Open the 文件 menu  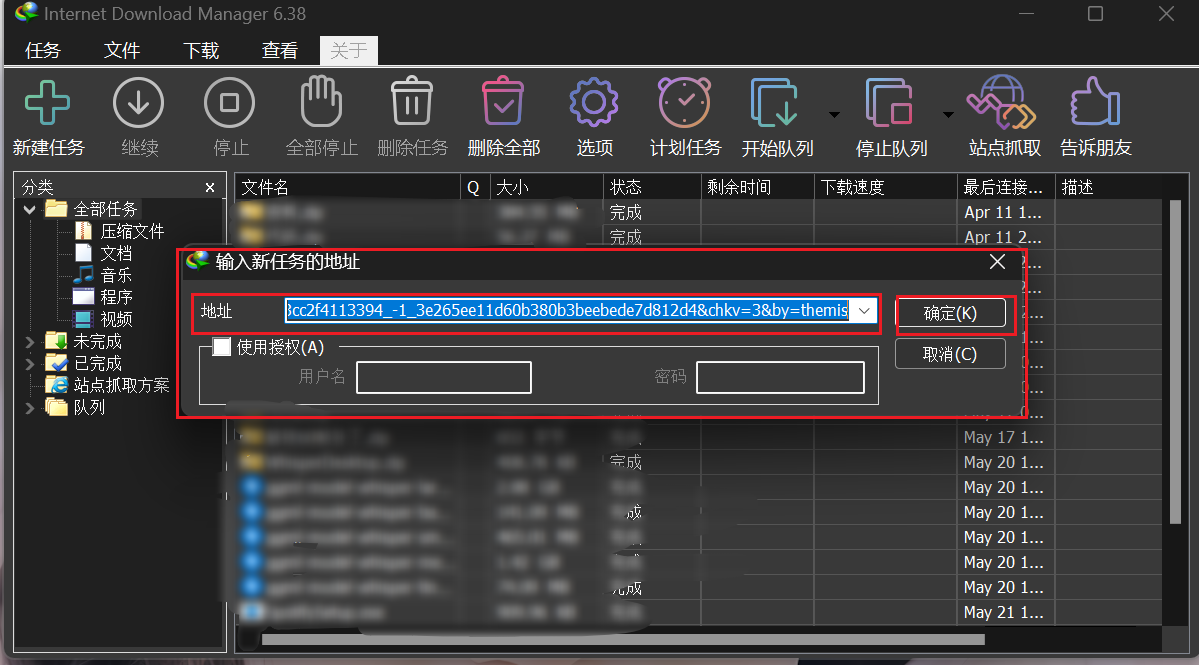[122, 50]
